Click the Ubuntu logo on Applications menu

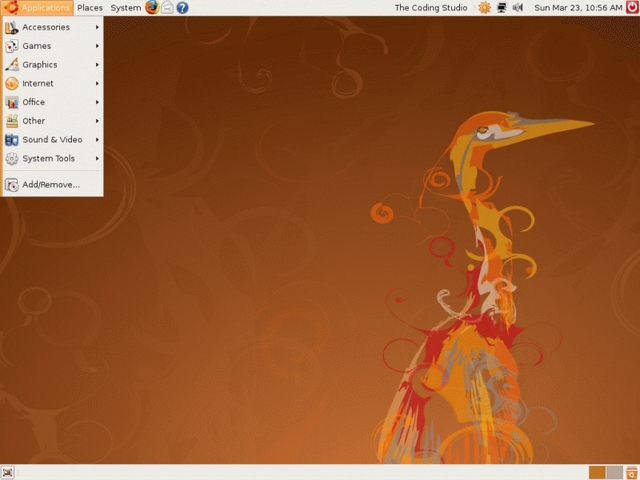point(11,7)
